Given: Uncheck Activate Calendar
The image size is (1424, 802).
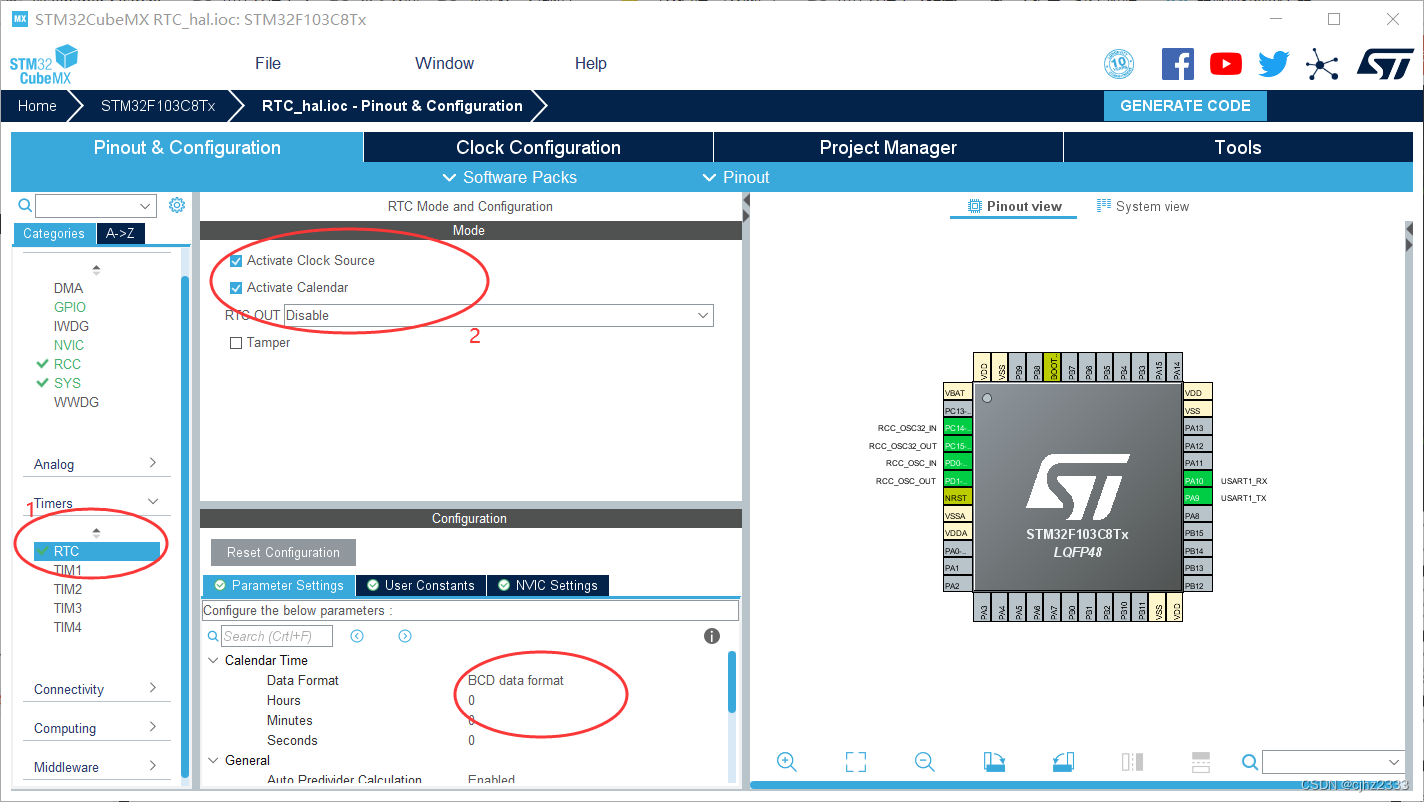Looking at the screenshot, I should [x=236, y=288].
